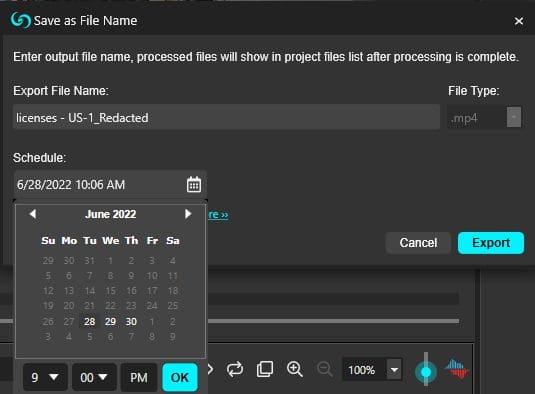The height and width of the screenshot is (394, 535).
Task: Click the Fr weekday header
Action: pos(152,240)
